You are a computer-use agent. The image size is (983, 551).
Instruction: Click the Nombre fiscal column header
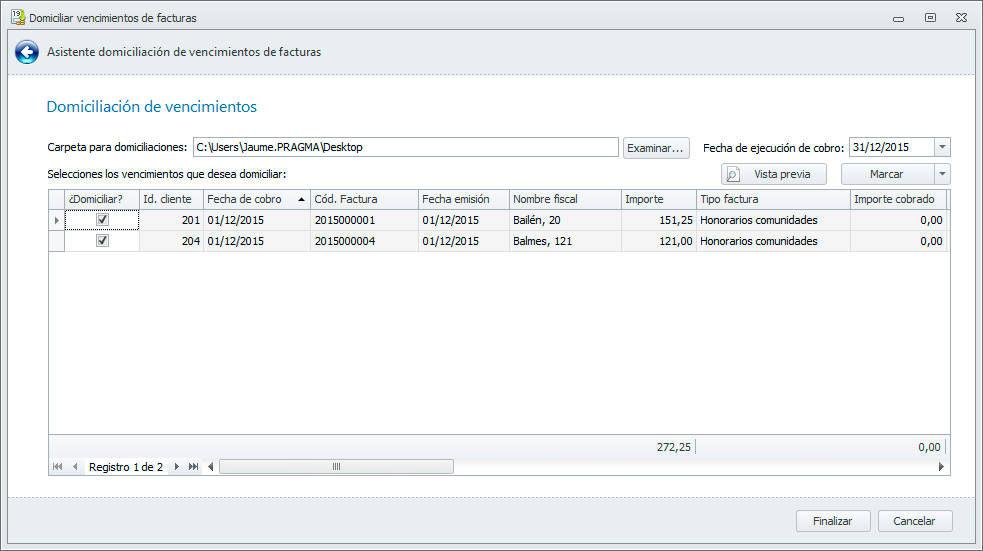point(565,199)
